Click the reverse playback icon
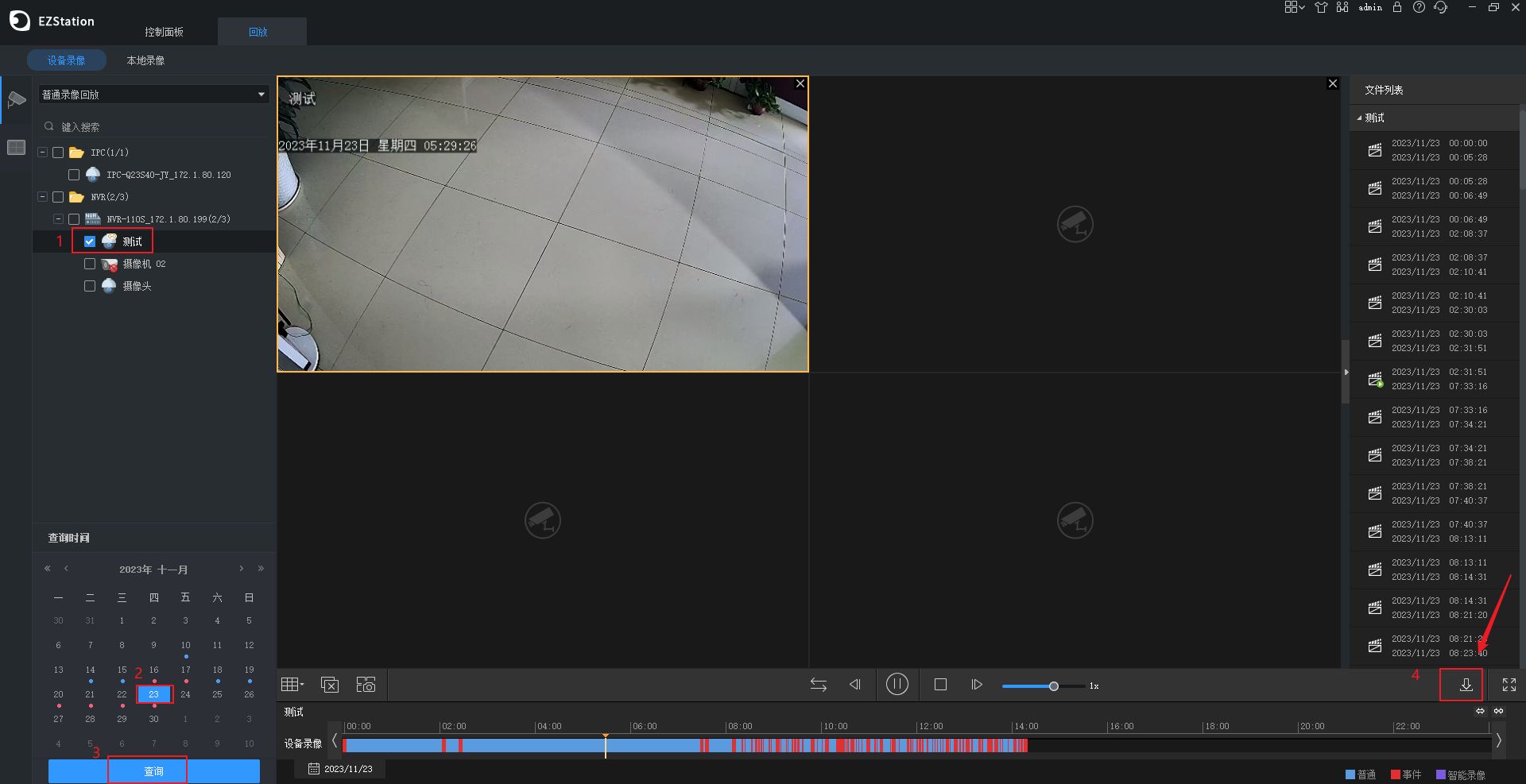The width and height of the screenshot is (1526, 784). pyautogui.click(x=854, y=685)
